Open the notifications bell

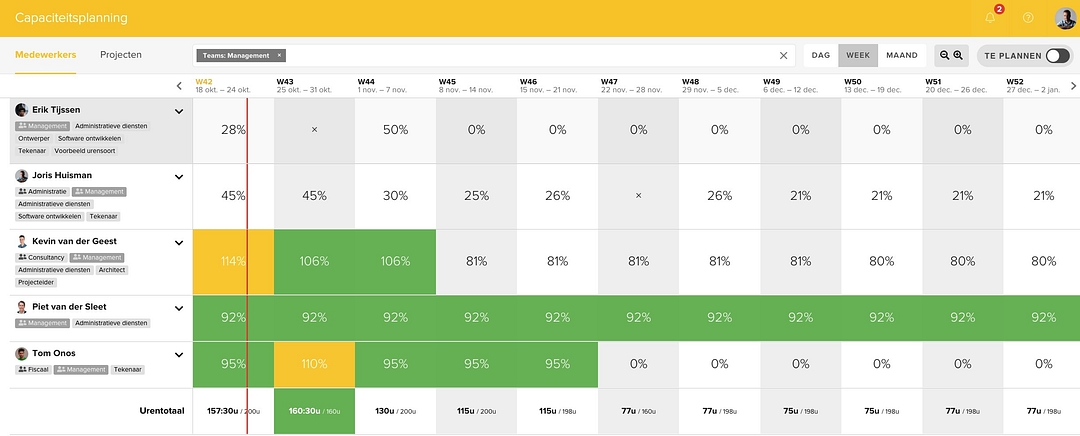pos(990,18)
